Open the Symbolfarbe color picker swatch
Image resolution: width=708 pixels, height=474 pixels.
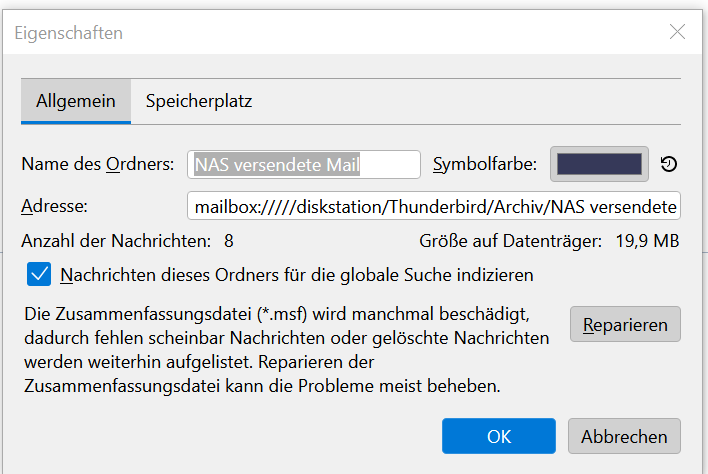599,164
